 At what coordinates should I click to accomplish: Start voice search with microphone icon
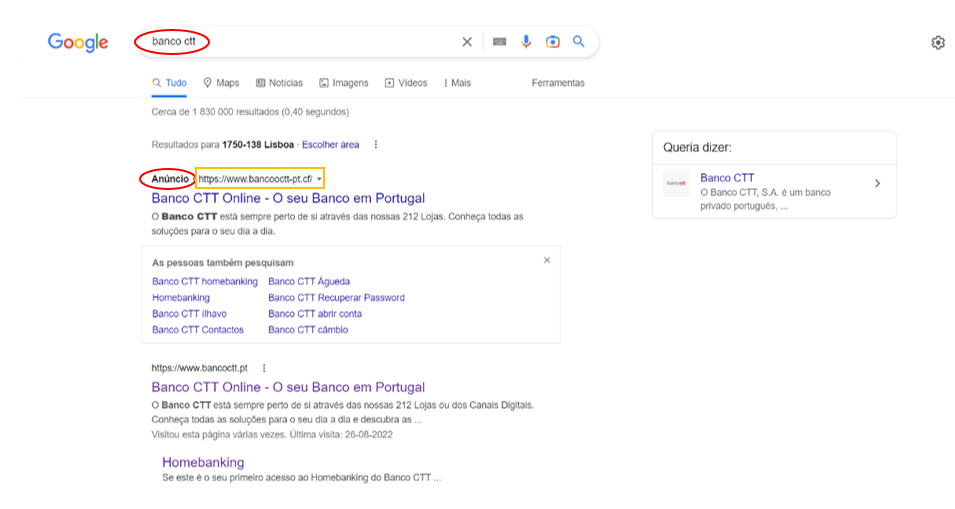[x=526, y=42]
